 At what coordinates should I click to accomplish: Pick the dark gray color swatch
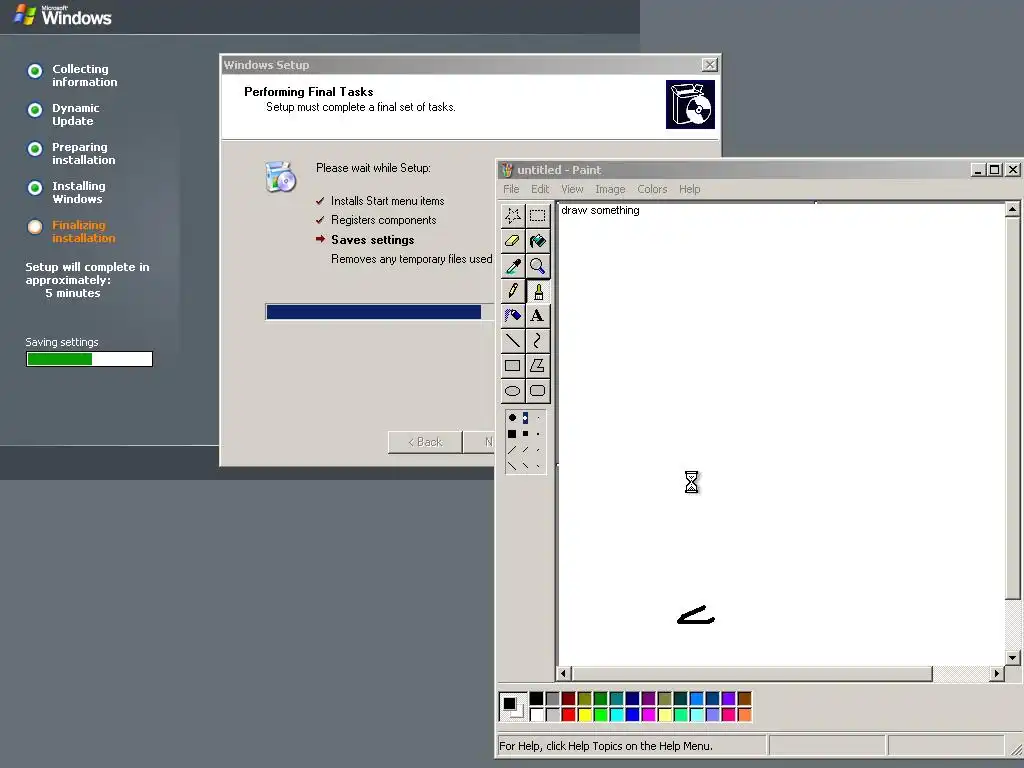552,699
